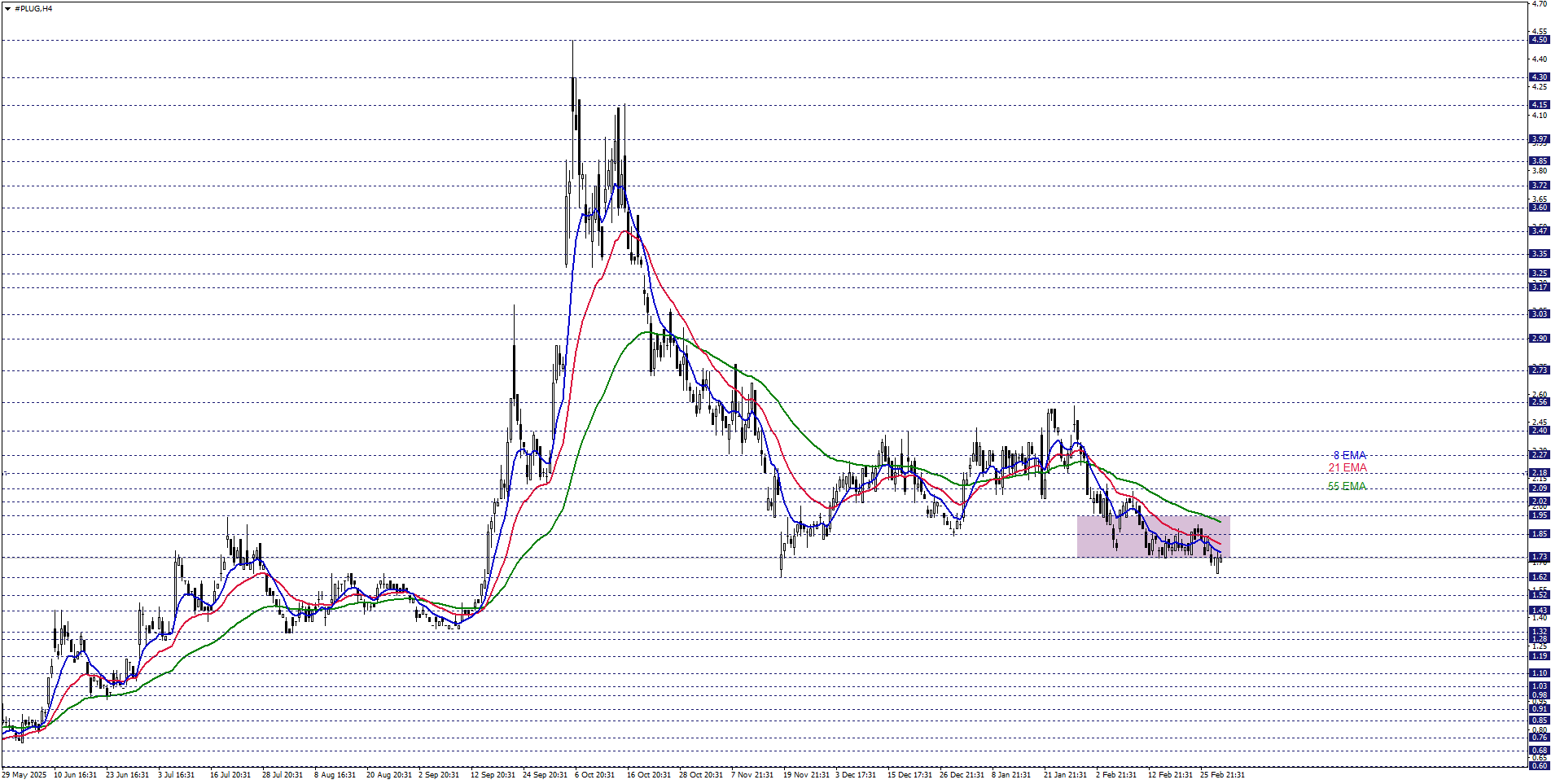
Task: Click the 1.85 price level tag
Action: [x=1539, y=534]
